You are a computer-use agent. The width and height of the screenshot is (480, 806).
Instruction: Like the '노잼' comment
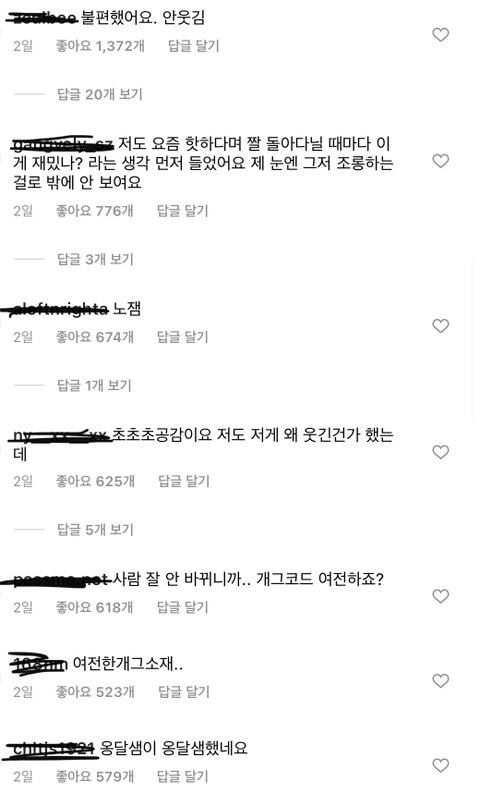[440, 326]
